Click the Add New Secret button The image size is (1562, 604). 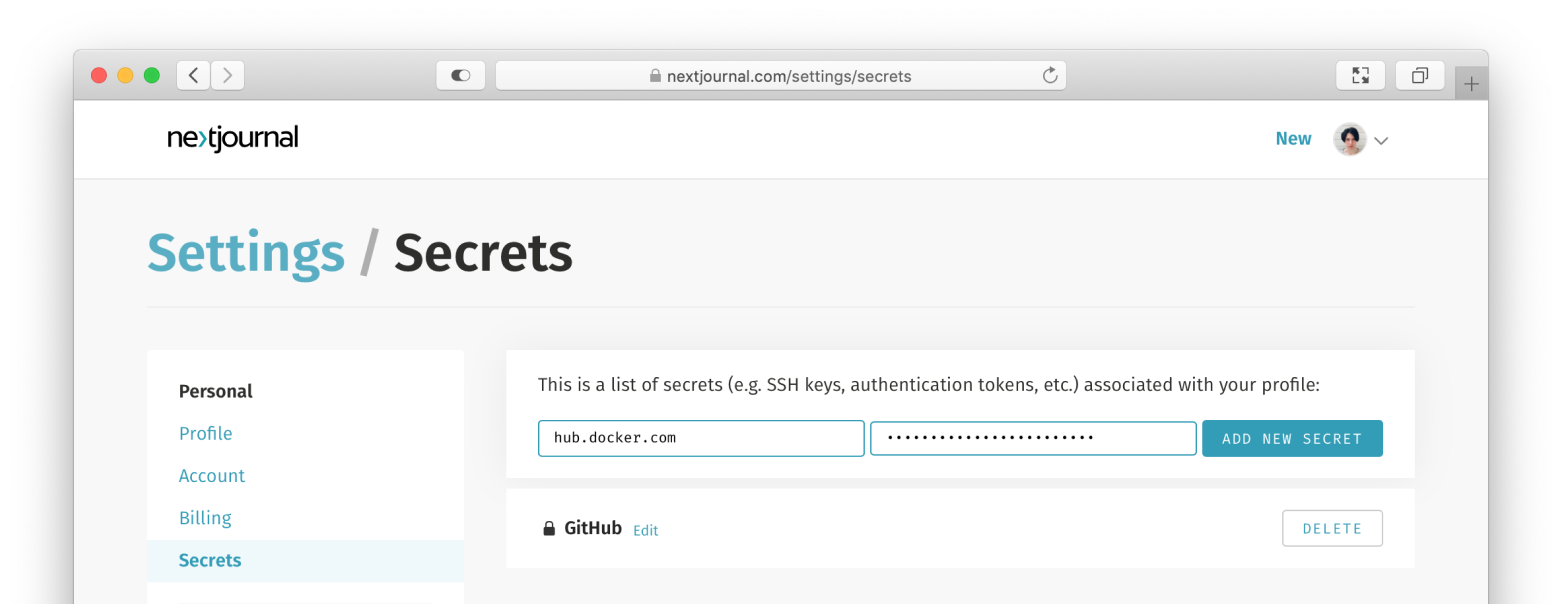tap(1292, 439)
